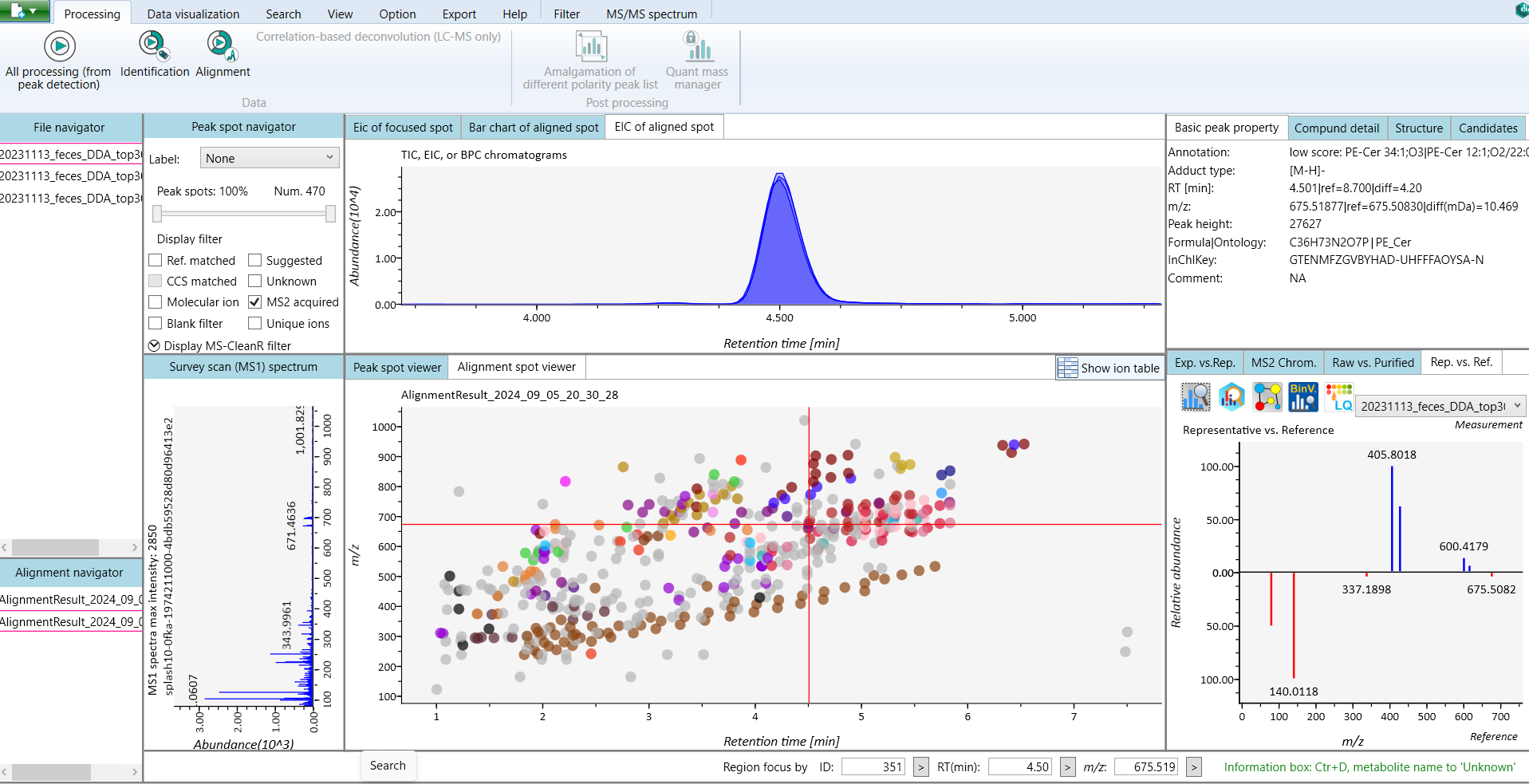Enable the Ref. matched display filter
This screenshot has height=784, width=1529.
pos(156,261)
